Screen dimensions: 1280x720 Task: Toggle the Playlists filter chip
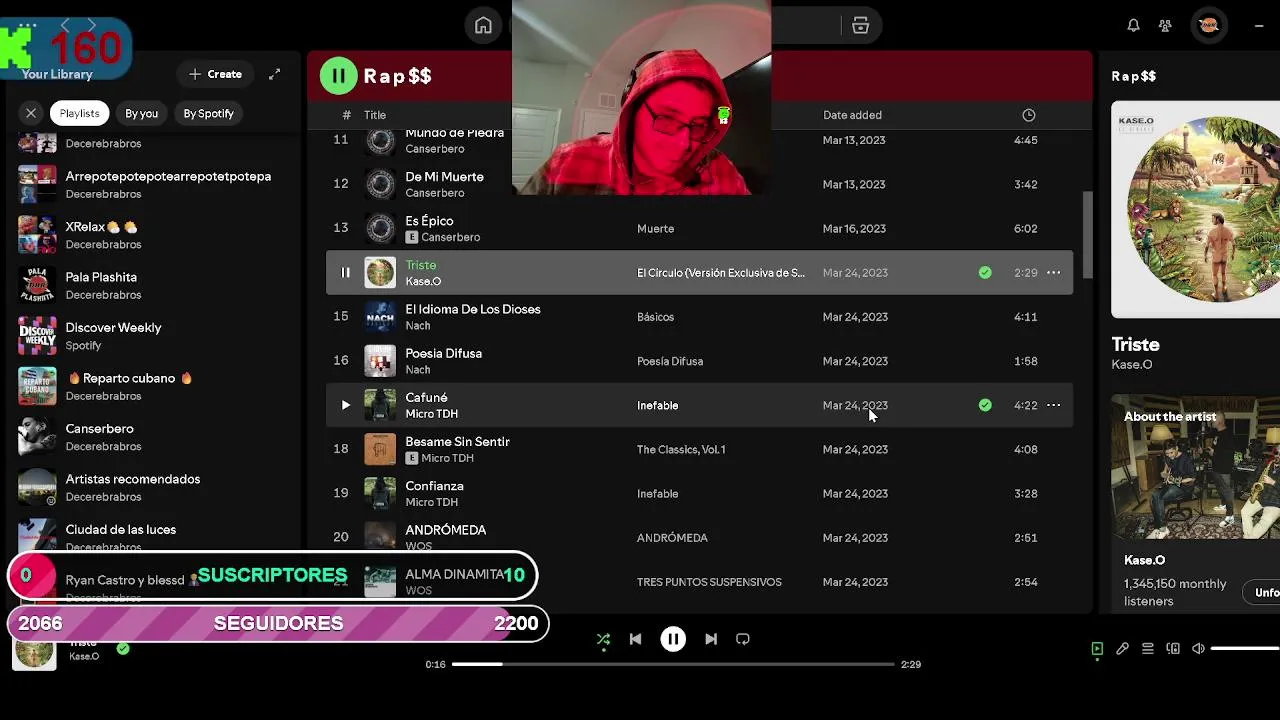click(x=79, y=113)
